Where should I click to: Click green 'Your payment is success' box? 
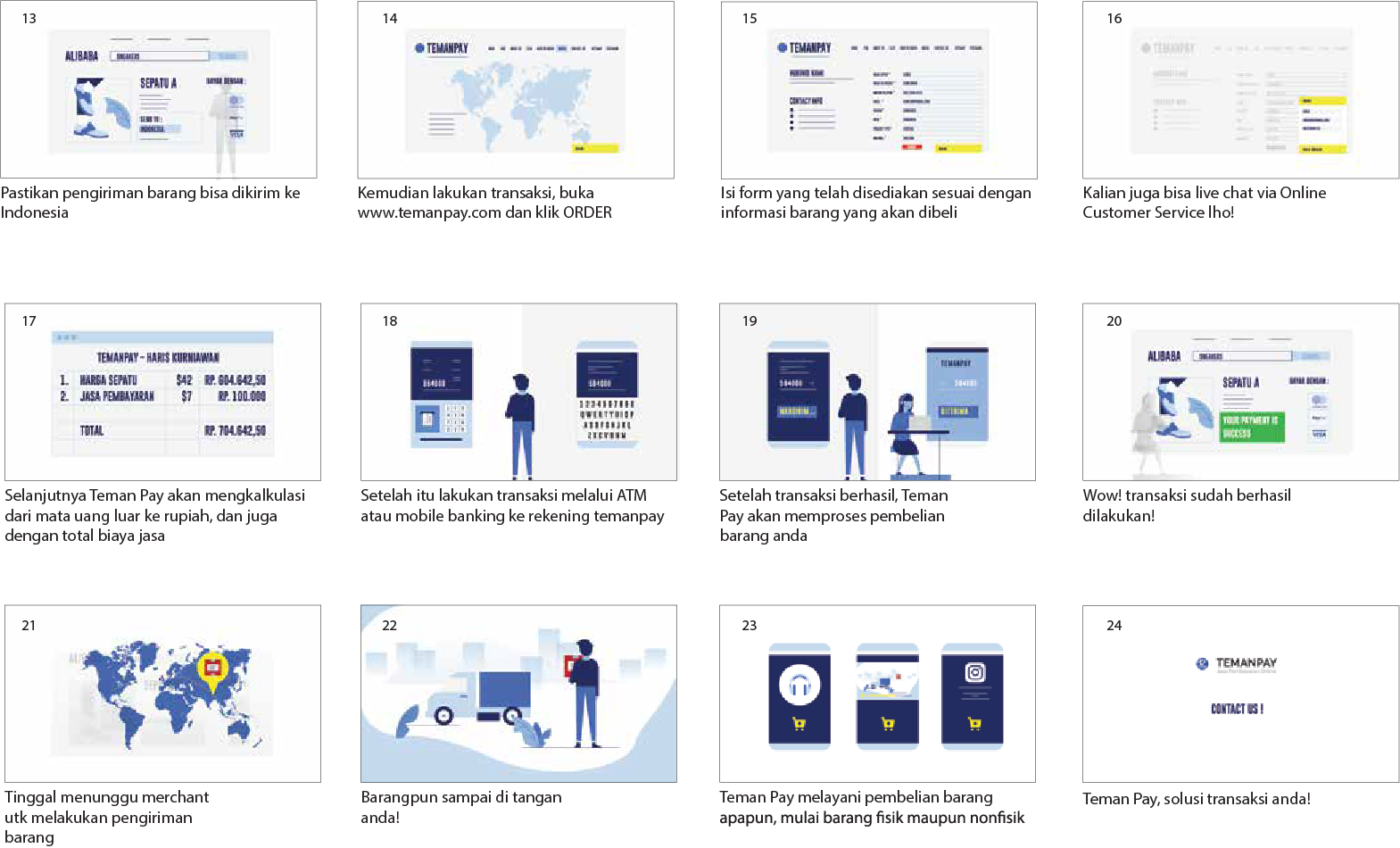pyautogui.click(x=1252, y=427)
